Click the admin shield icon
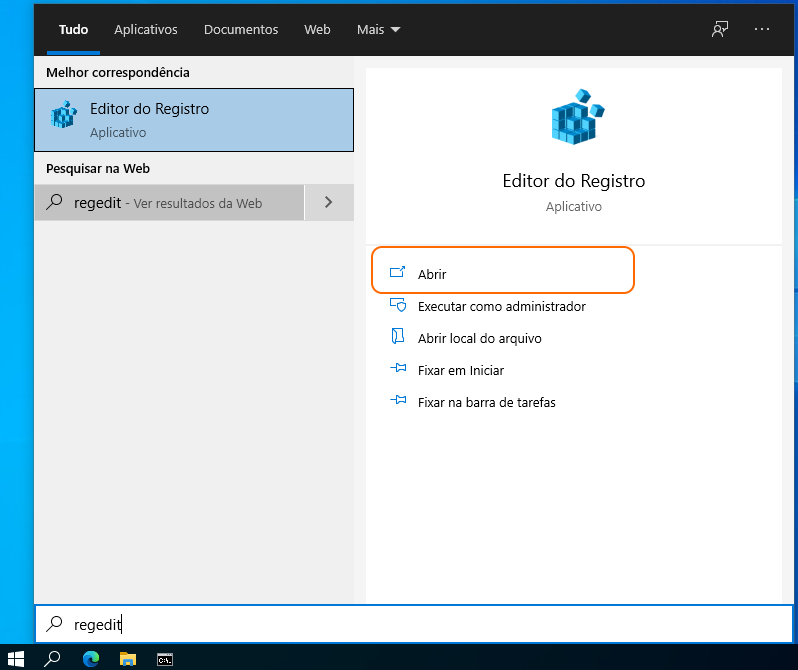The width and height of the screenshot is (798, 670). 398,304
